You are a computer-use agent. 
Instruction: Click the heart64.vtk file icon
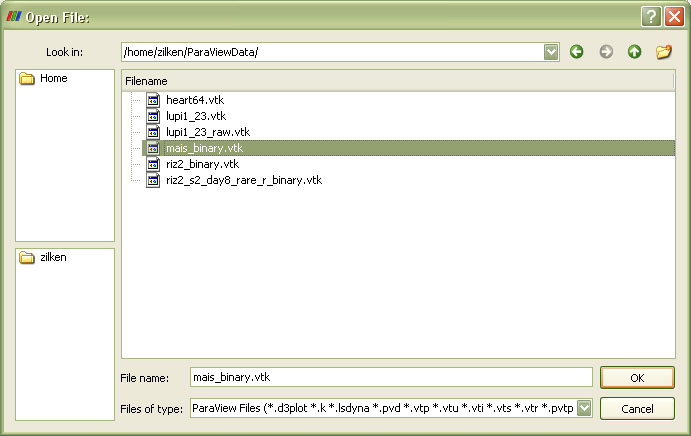pyautogui.click(x=154, y=100)
